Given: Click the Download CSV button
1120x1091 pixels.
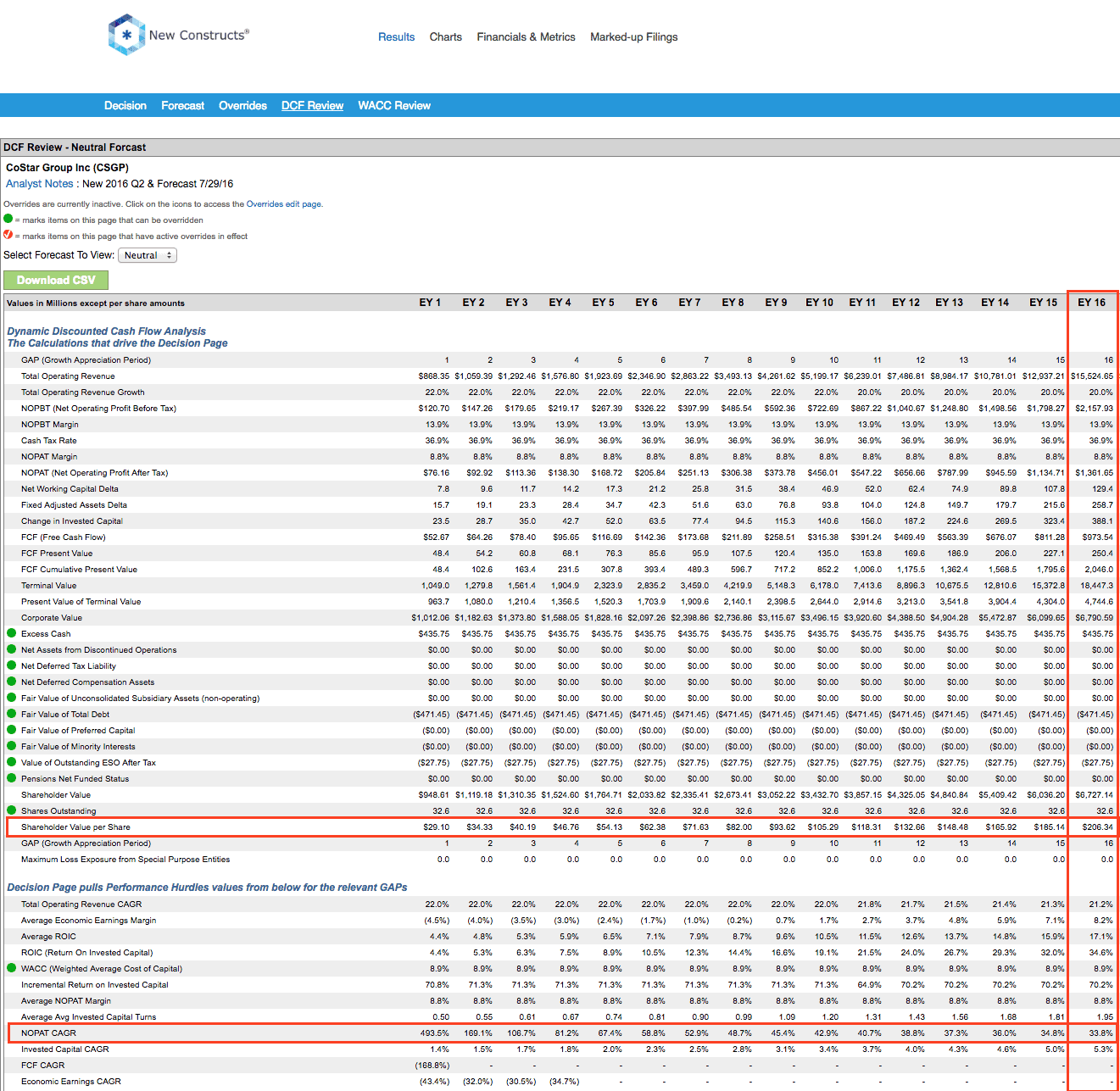Looking at the screenshot, I should coord(56,280).
